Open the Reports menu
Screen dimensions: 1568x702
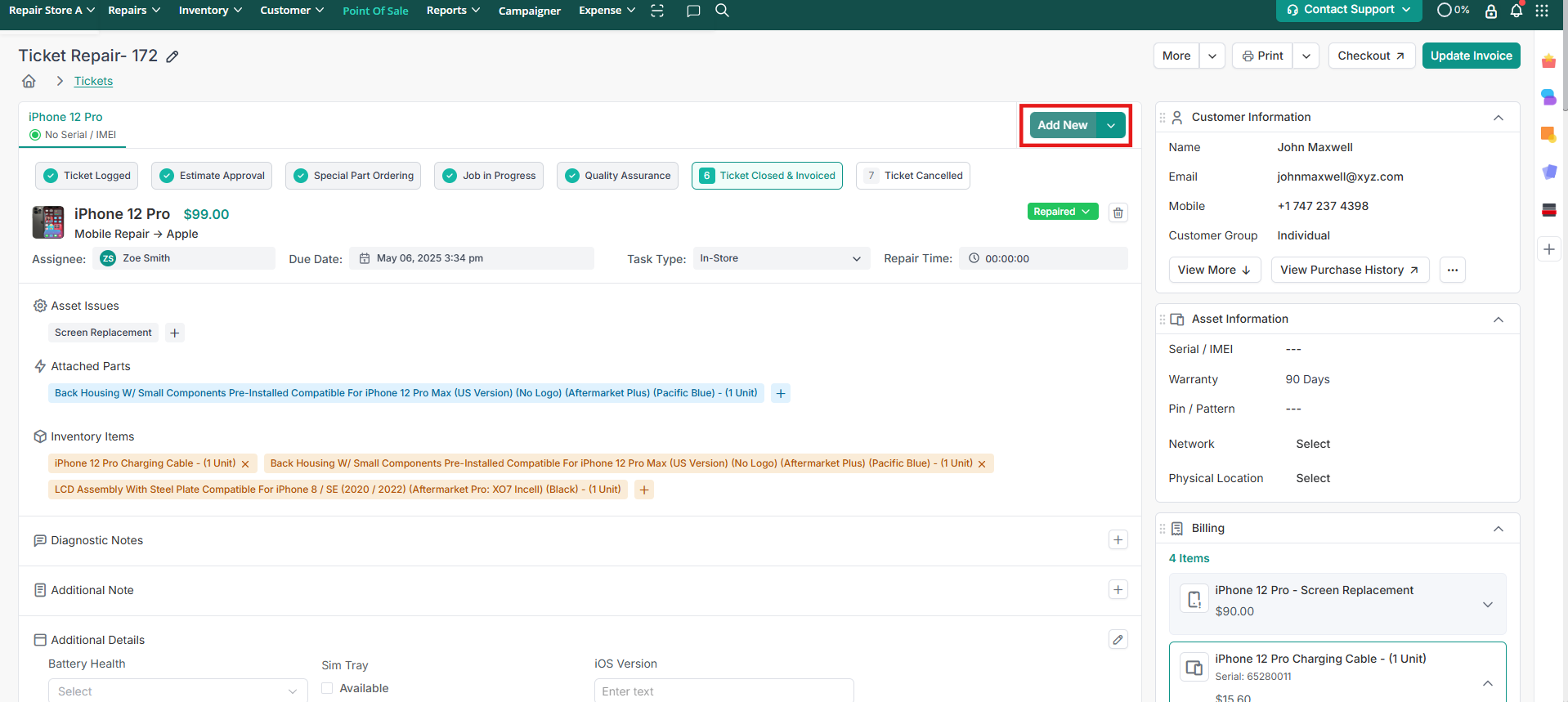point(453,11)
